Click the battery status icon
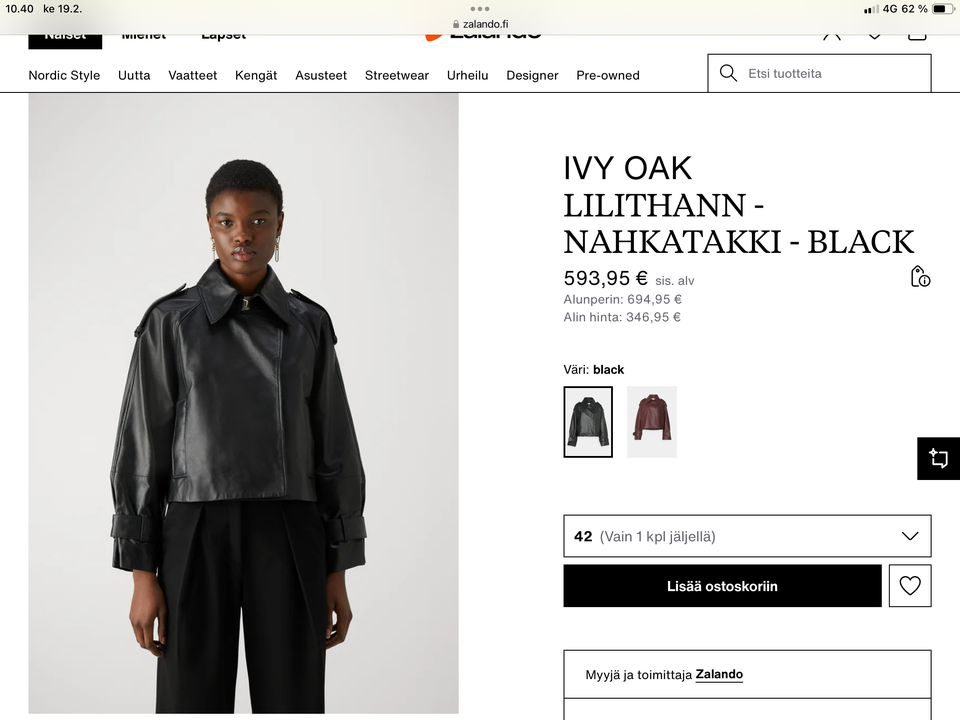 943,9
